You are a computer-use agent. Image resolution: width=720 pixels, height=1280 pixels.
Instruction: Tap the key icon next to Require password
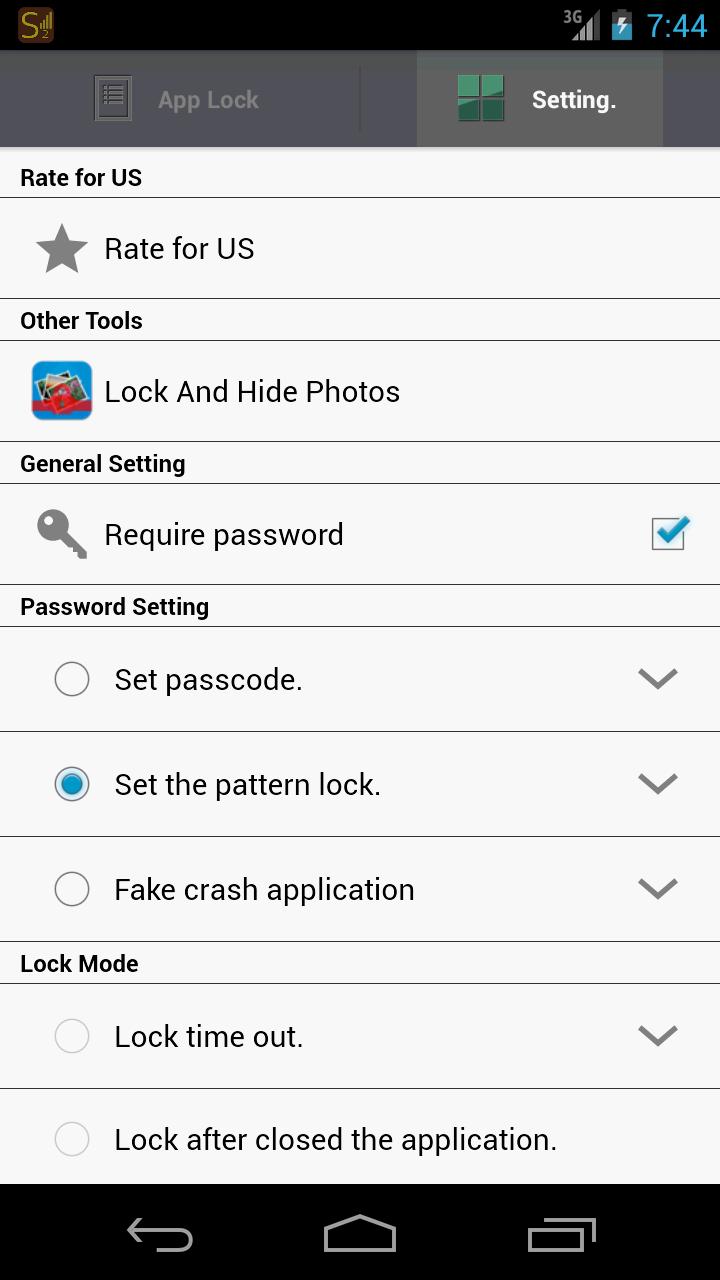62,534
